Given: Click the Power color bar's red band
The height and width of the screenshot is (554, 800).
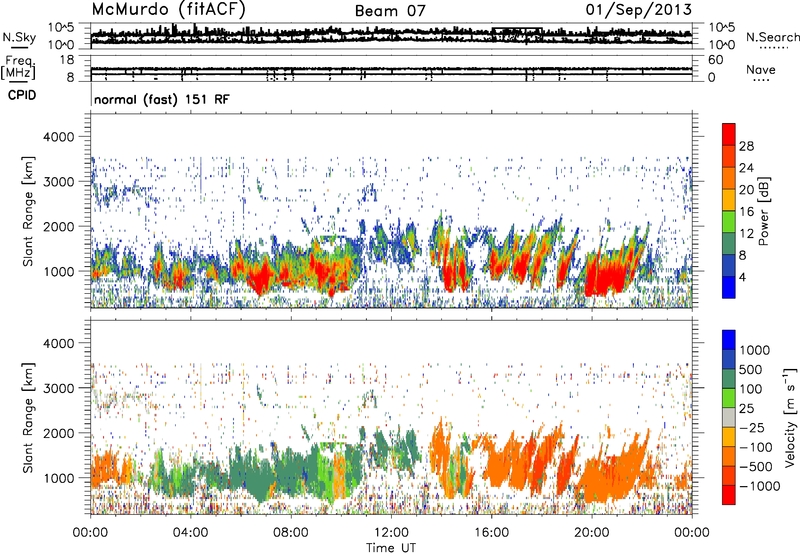Looking at the screenshot, I should pos(729,133).
